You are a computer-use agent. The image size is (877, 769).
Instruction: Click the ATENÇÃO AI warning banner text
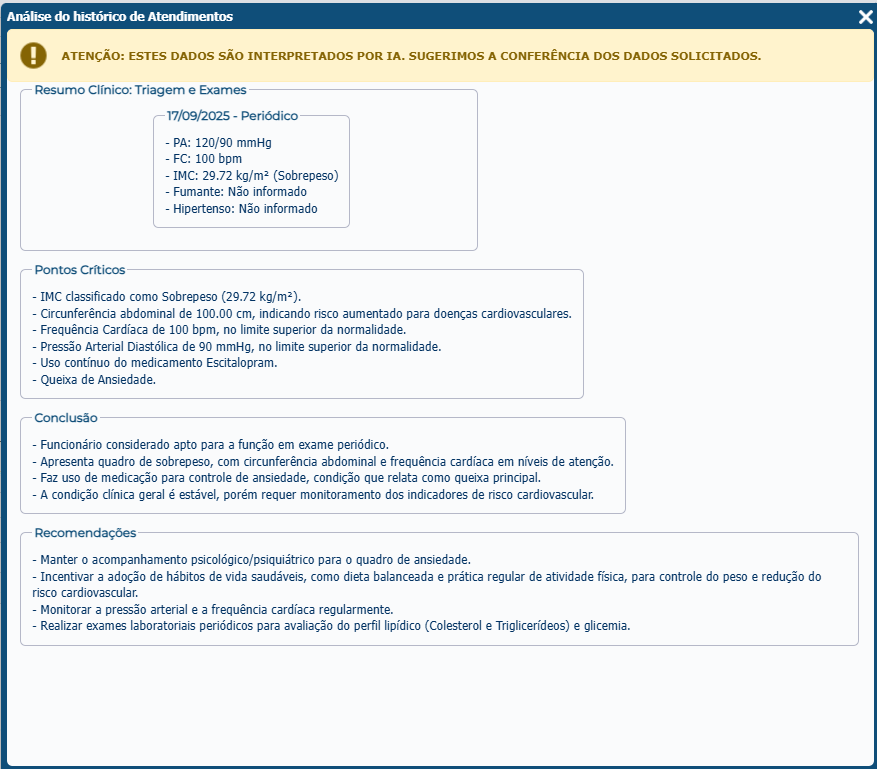coord(411,56)
